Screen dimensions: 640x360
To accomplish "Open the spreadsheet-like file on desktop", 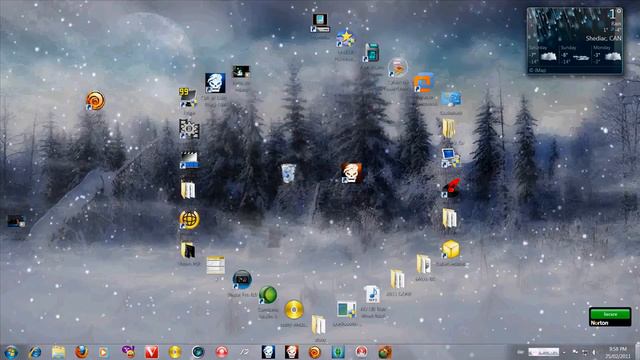I will (x=215, y=264).
